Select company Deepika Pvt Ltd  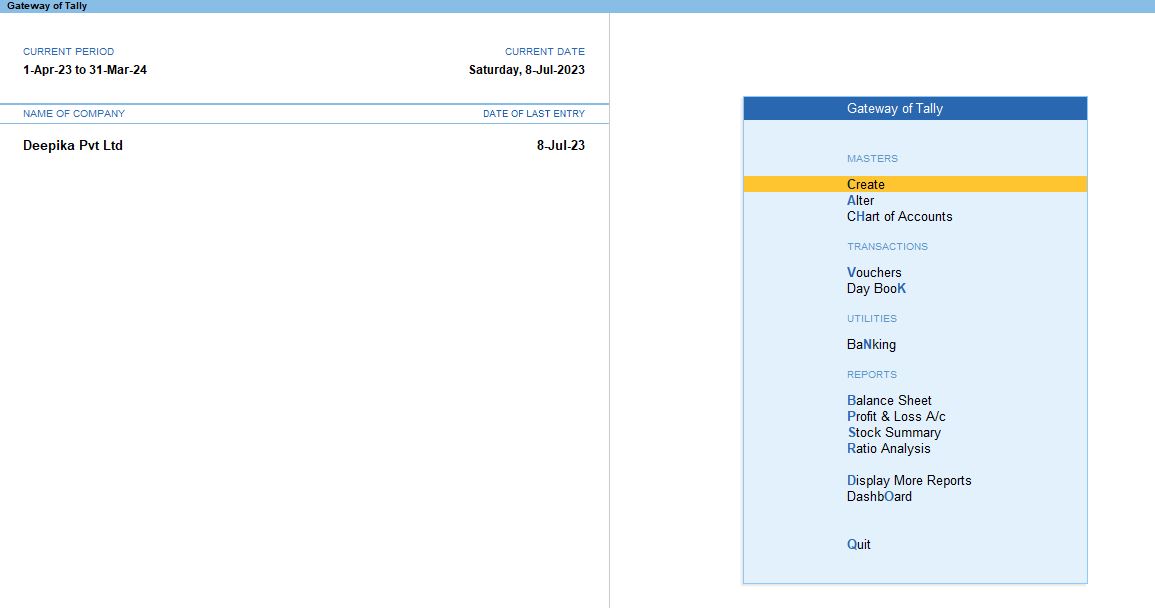[x=73, y=145]
